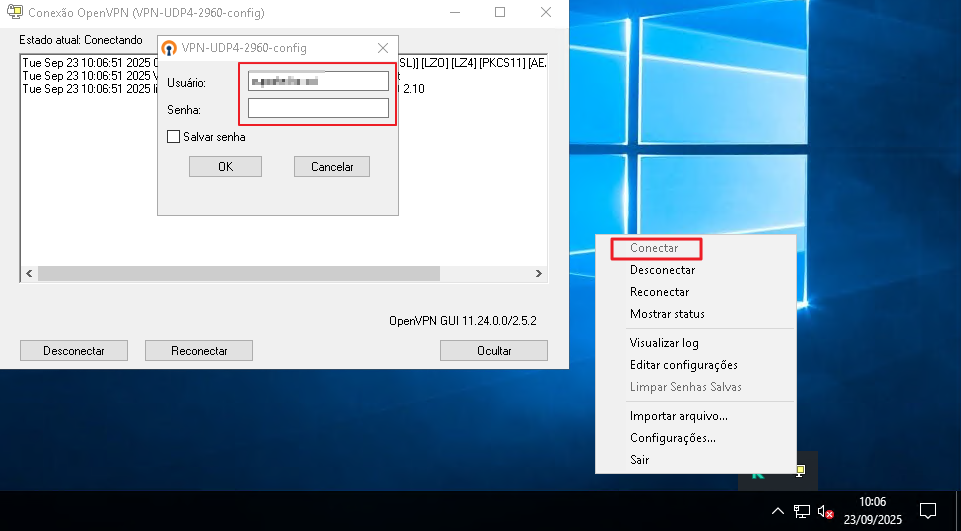The height and width of the screenshot is (531, 961).
Task: Click the green Kaspersky tray icon
Action: (758, 470)
